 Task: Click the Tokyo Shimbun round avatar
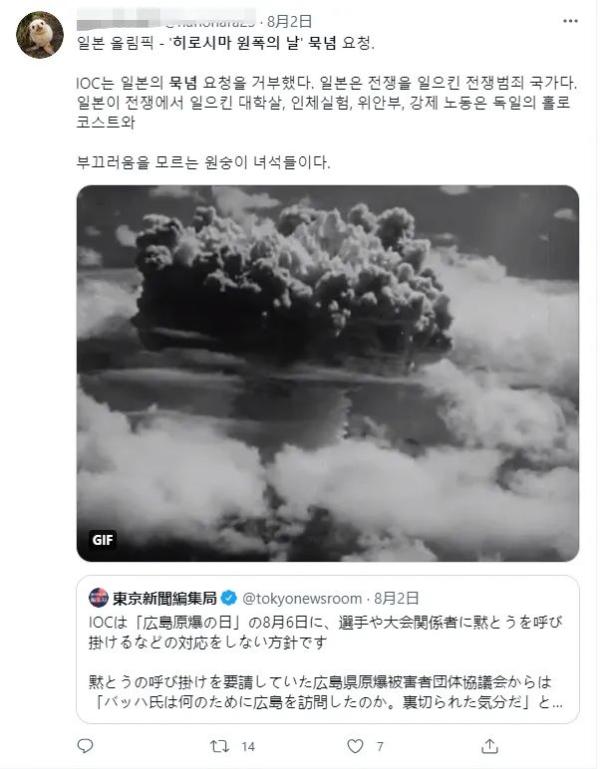tap(99, 597)
